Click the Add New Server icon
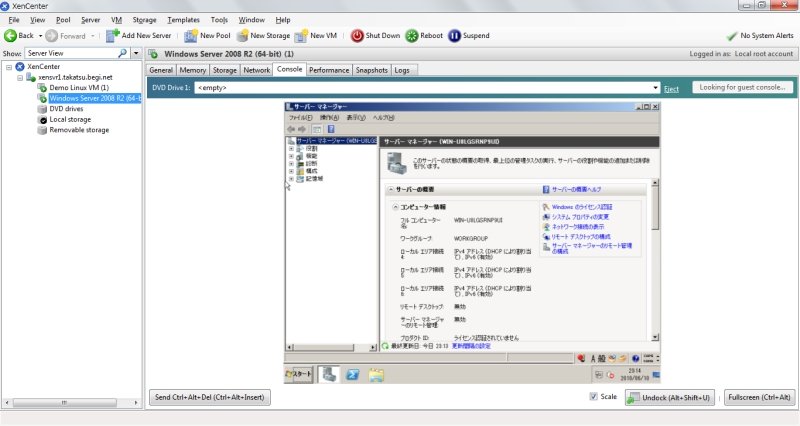Viewport: 800px width, 426px height. click(x=112, y=36)
